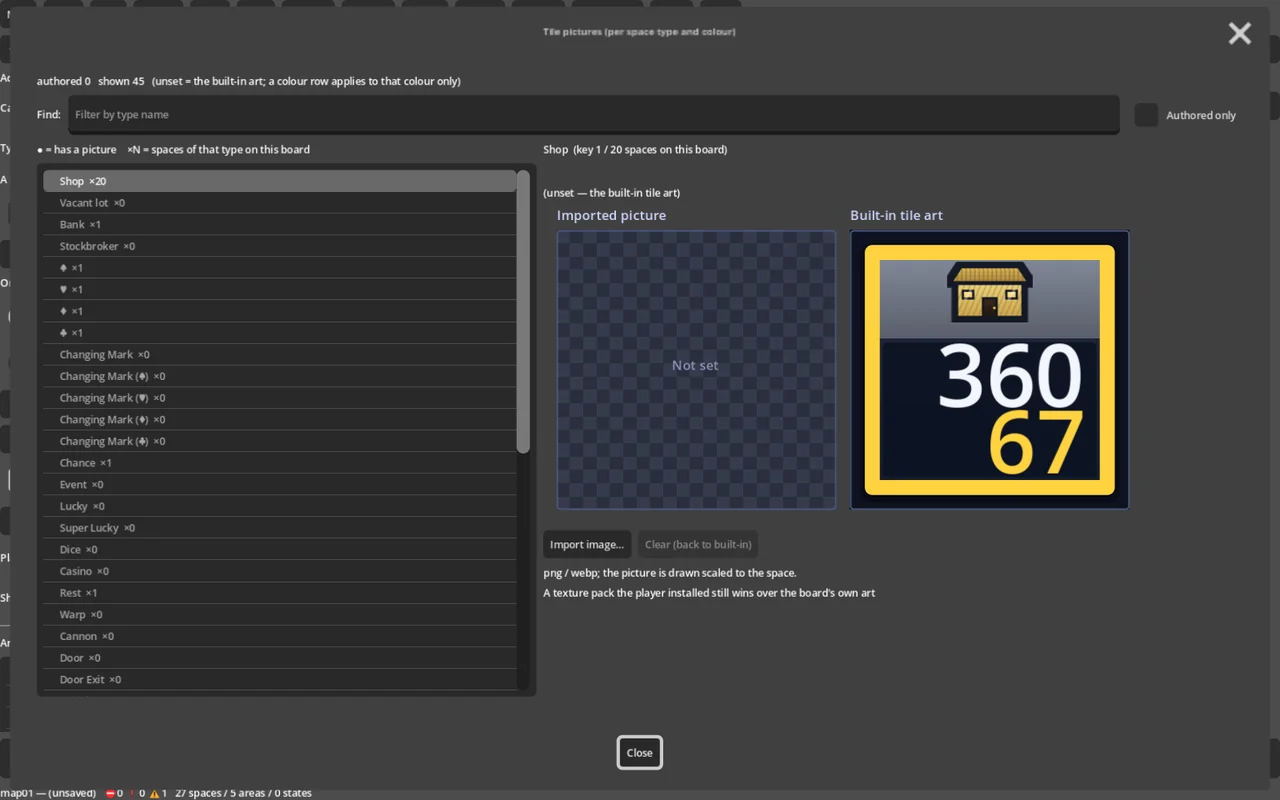Choose the Bank ×1 entry
Image resolution: width=1280 pixels, height=800 pixels.
pyautogui.click(x=280, y=225)
